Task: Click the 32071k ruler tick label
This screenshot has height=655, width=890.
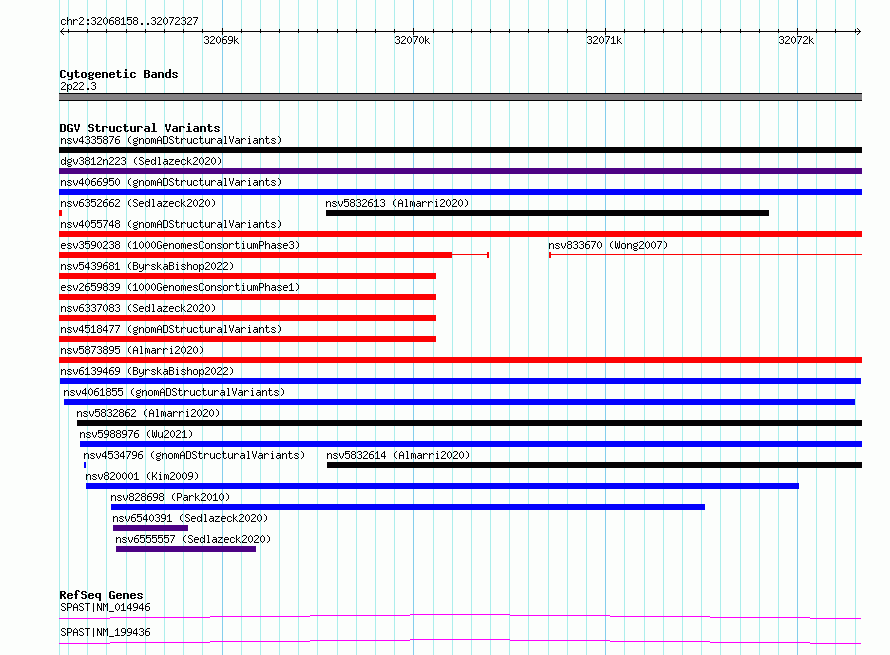Action: click(x=604, y=40)
